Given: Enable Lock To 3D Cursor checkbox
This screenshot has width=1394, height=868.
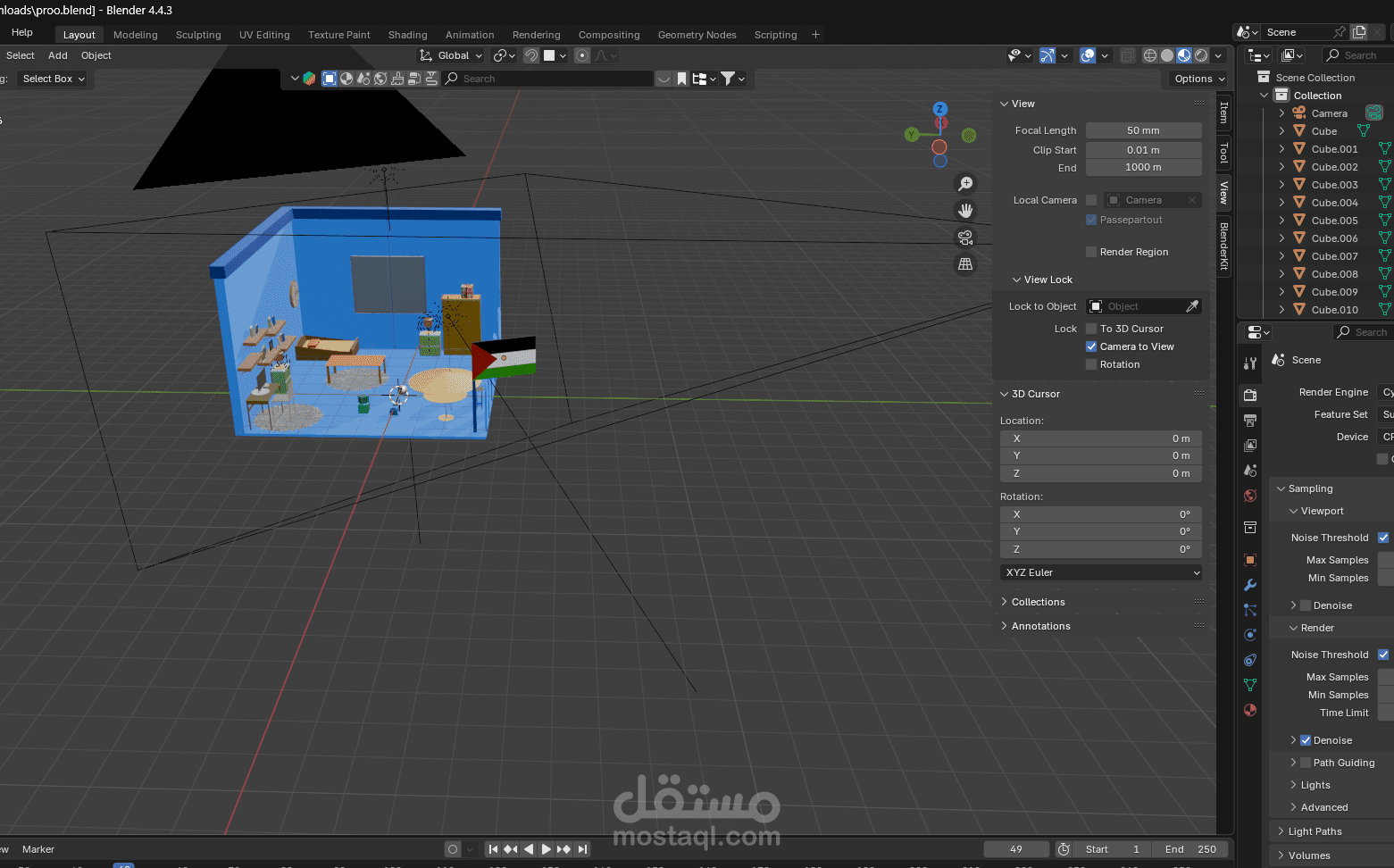Looking at the screenshot, I should tap(1091, 329).
